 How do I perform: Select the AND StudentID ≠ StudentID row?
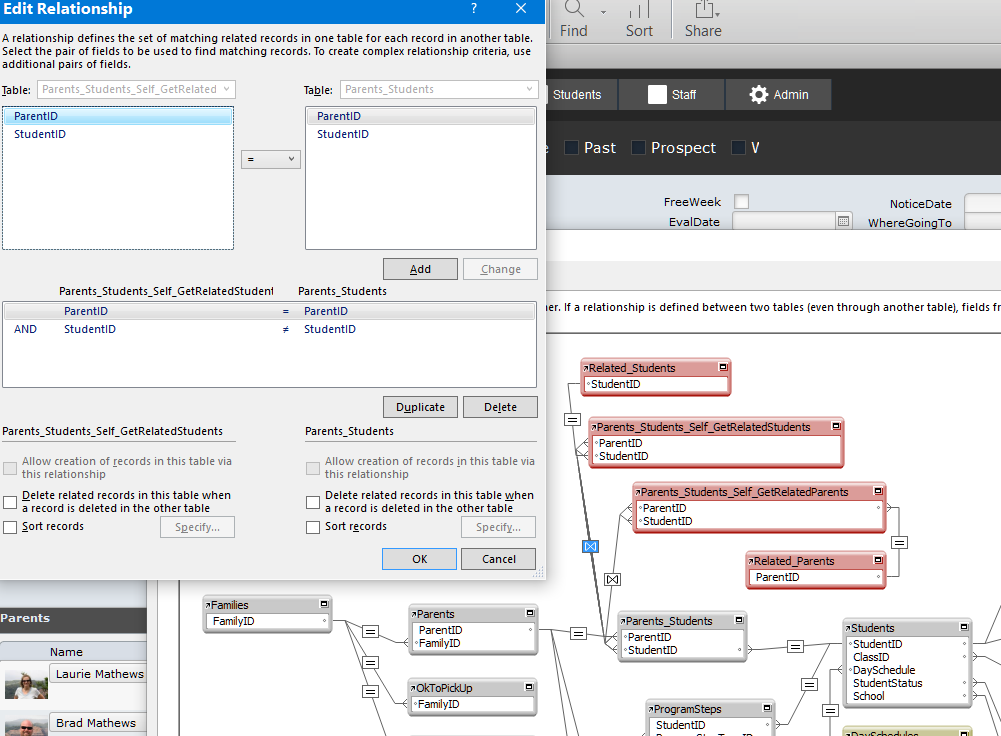click(269, 329)
